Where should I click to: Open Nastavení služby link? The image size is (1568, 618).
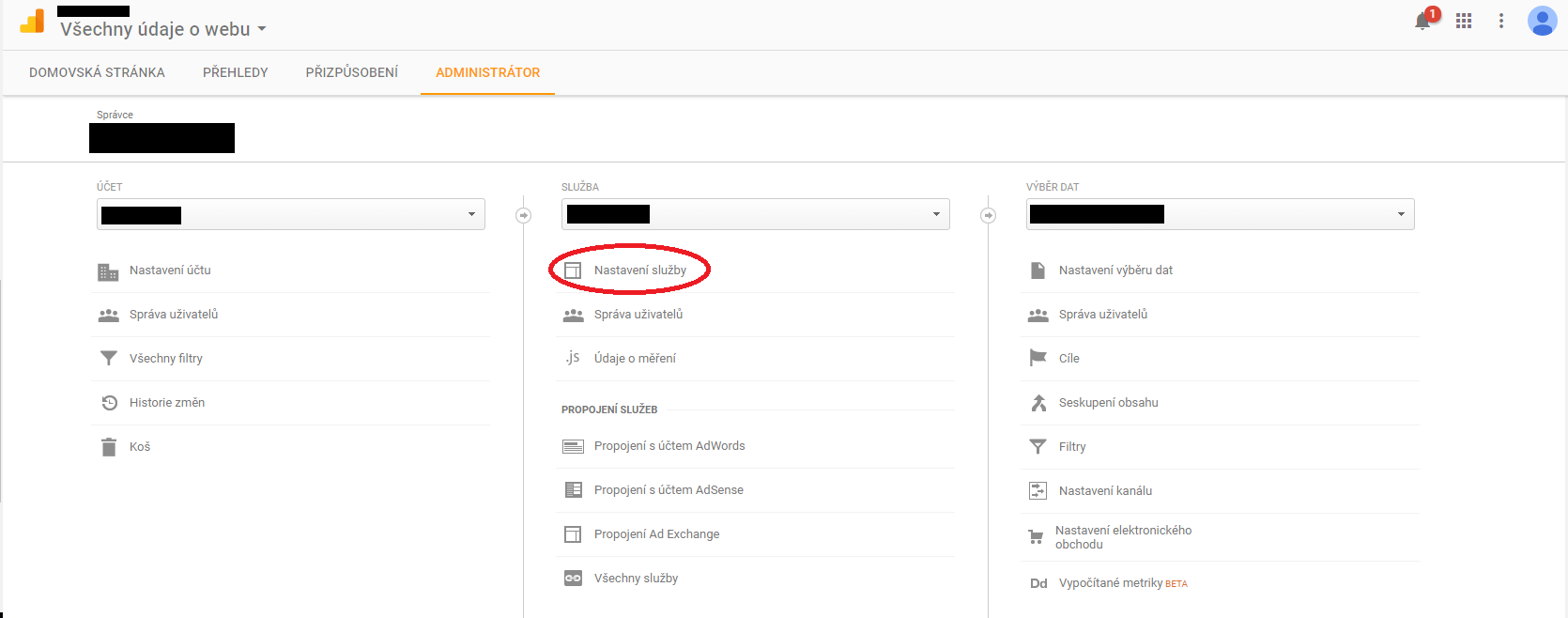click(x=640, y=270)
